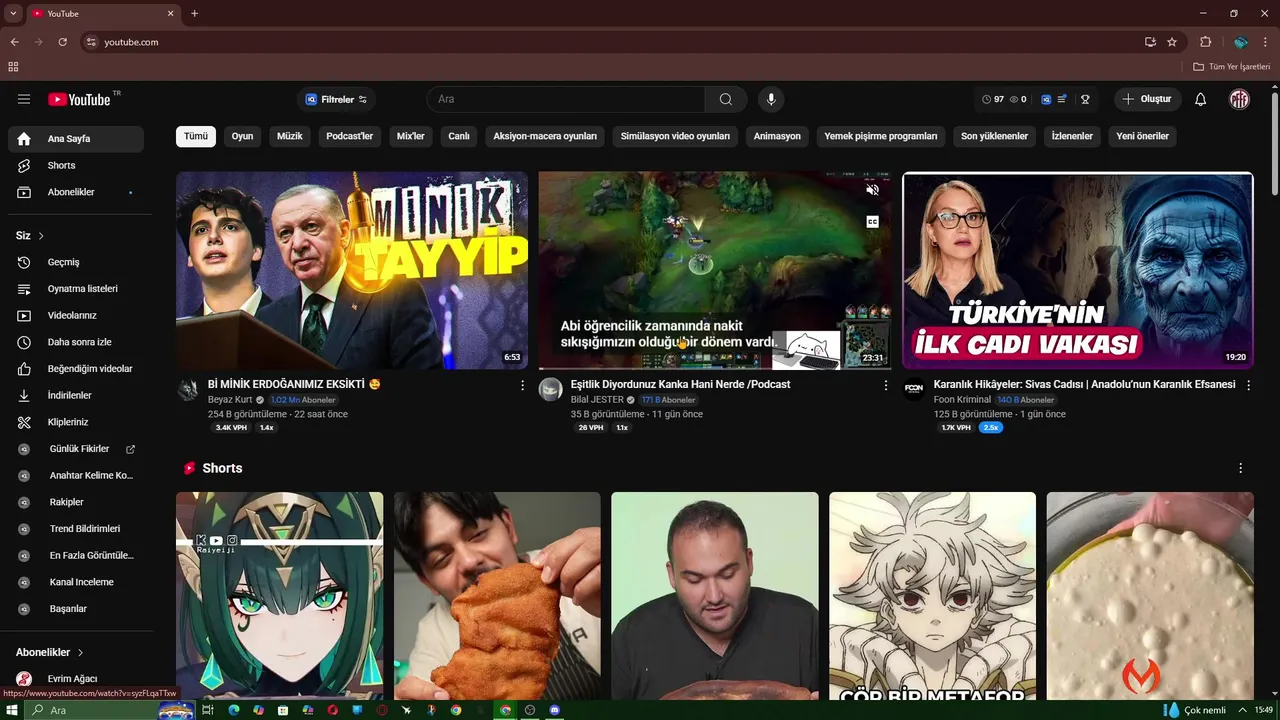The height and width of the screenshot is (720, 1280).
Task: Open Geçmiş history page
Action: click(76, 262)
